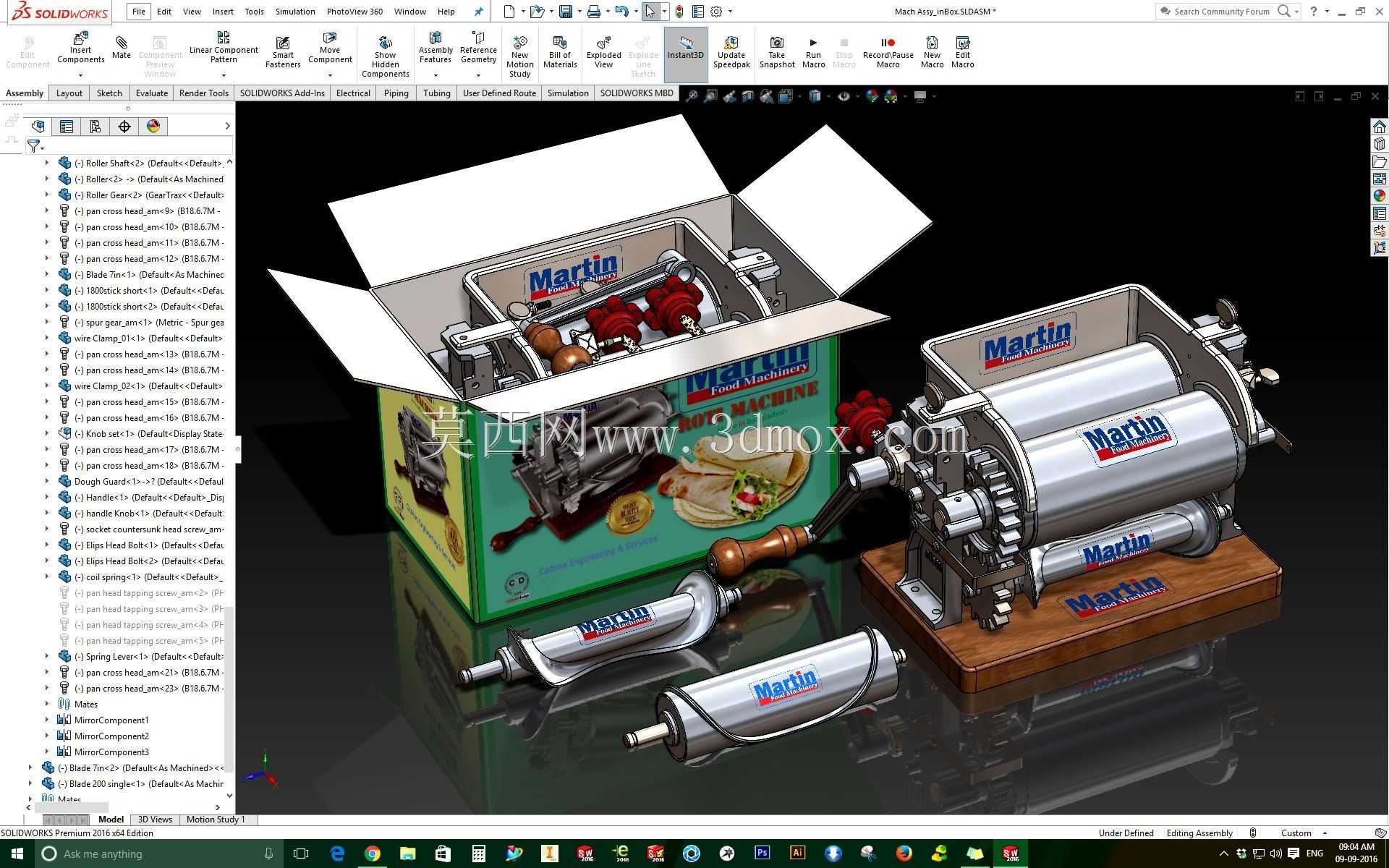
Task: Open the Reference Geometry tool
Action: point(478,48)
